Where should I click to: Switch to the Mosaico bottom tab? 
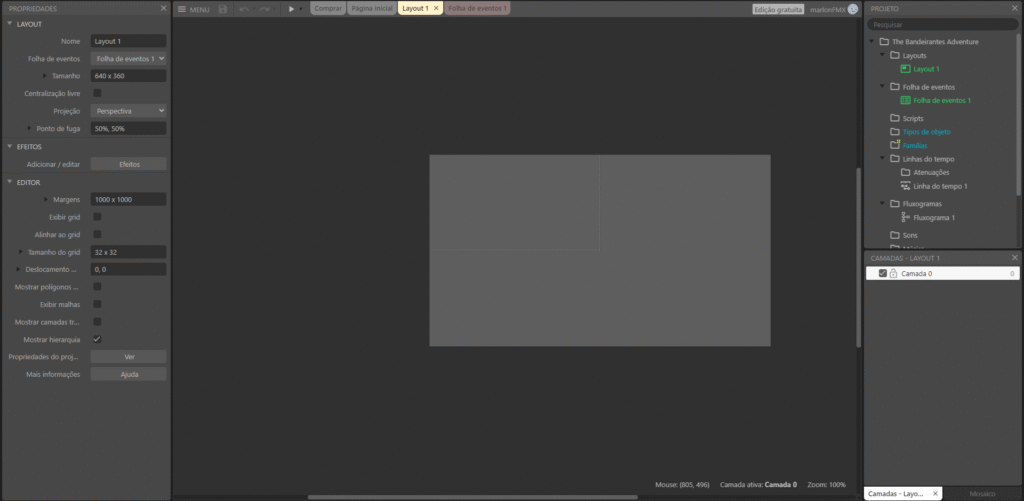tap(982, 494)
